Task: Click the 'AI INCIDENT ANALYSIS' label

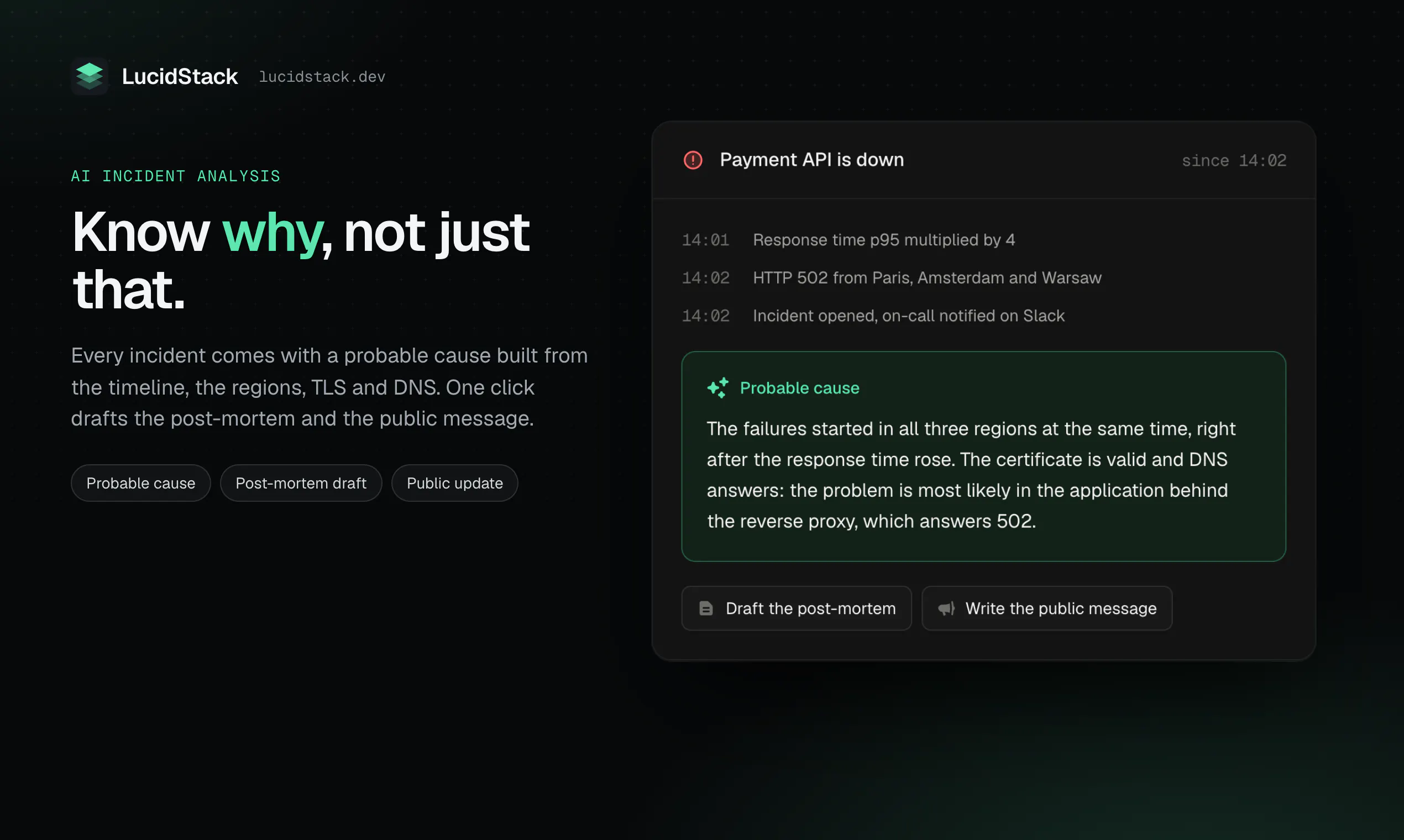Action: coord(176,176)
